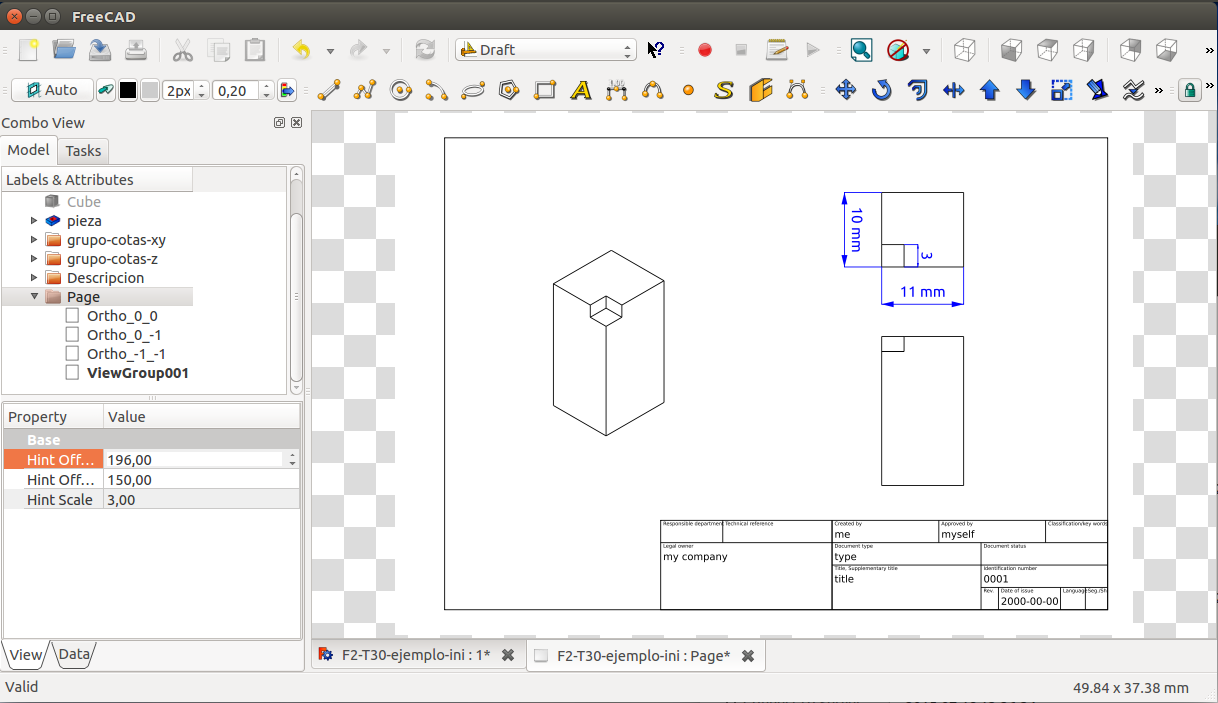The width and height of the screenshot is (1218, 703).
Task: Toggle the Ortho_0_0 checkbox
Action: 72,316
